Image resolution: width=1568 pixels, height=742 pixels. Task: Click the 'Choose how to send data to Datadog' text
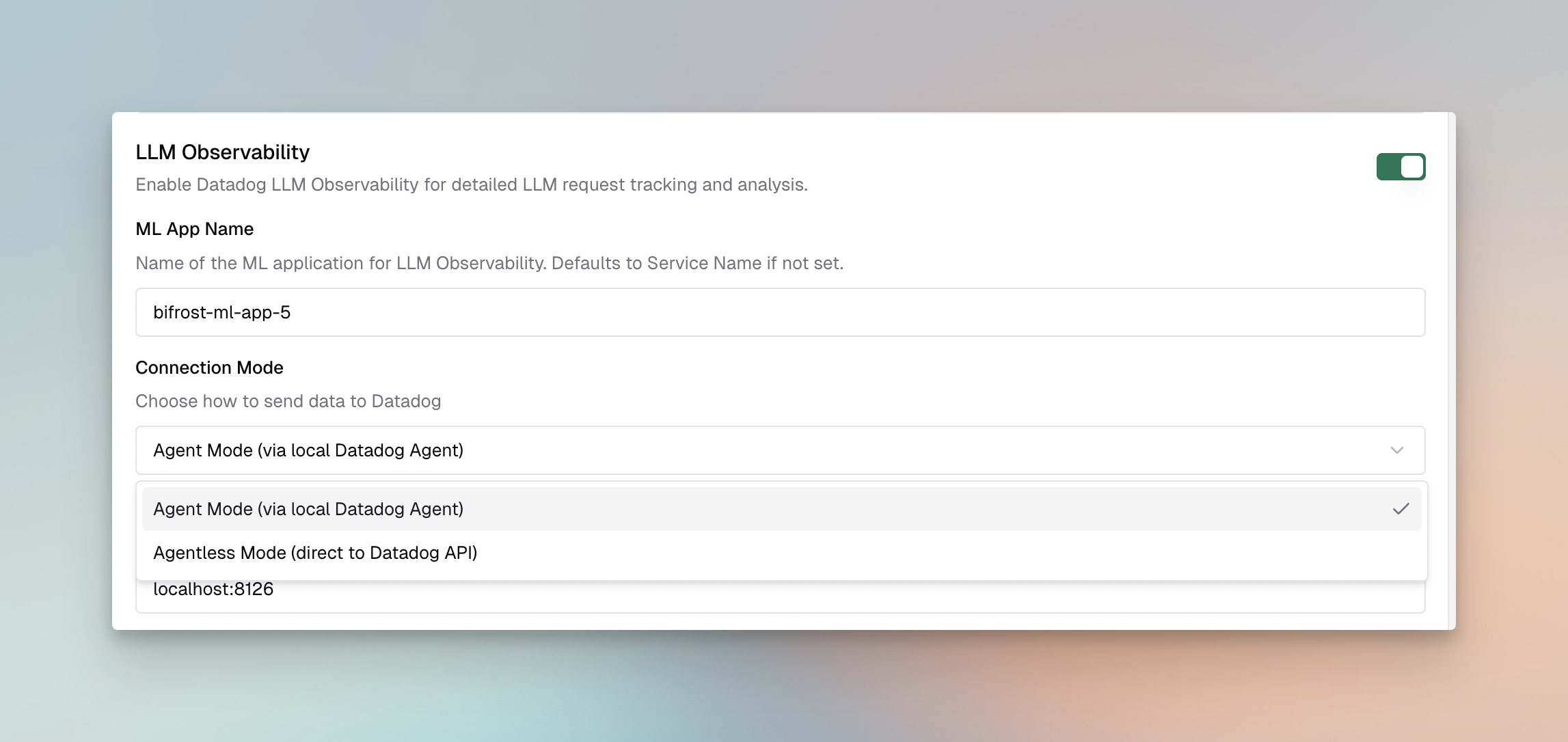click(x=288, y=401)
